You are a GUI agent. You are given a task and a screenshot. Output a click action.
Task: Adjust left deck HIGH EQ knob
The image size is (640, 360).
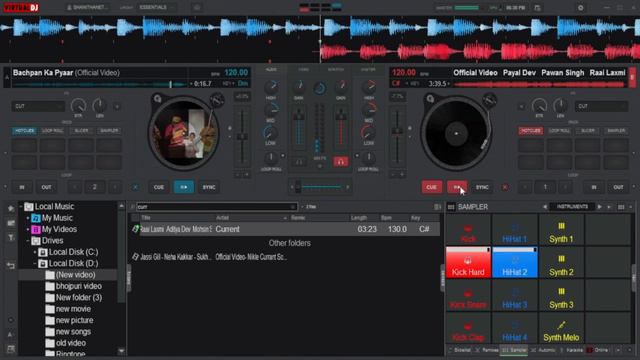[x=271, y=87]
